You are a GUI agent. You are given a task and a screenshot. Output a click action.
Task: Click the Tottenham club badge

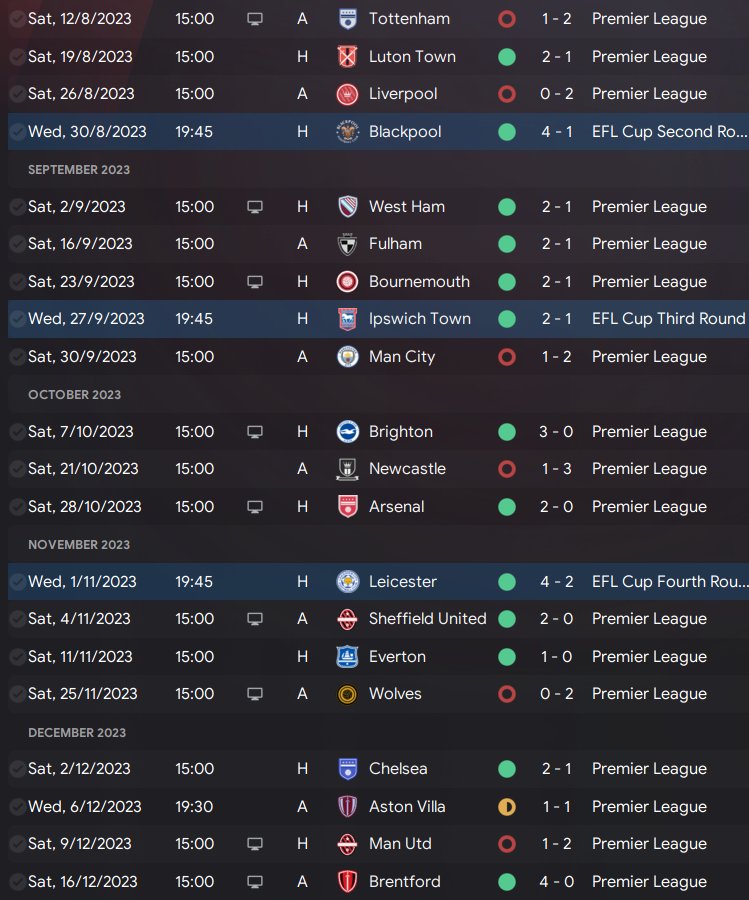pos(347,19)
